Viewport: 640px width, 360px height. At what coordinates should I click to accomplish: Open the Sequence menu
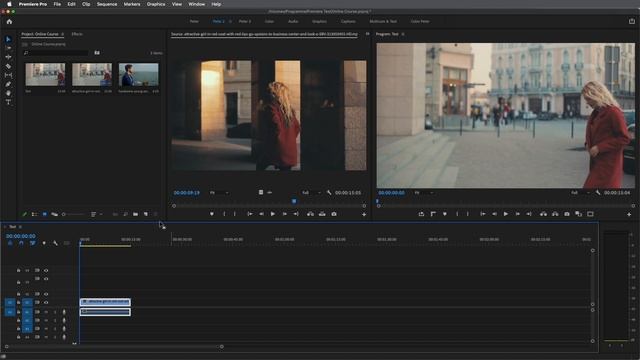coord(107,4)
